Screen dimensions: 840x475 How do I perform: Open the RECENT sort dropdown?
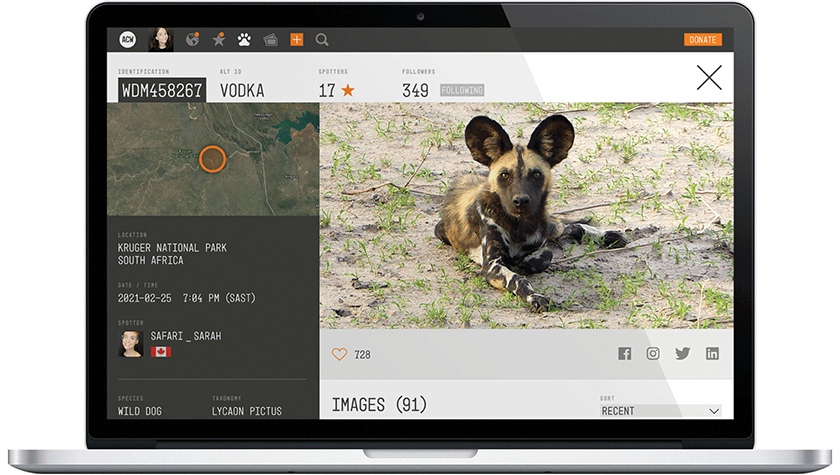coord(660,411)
